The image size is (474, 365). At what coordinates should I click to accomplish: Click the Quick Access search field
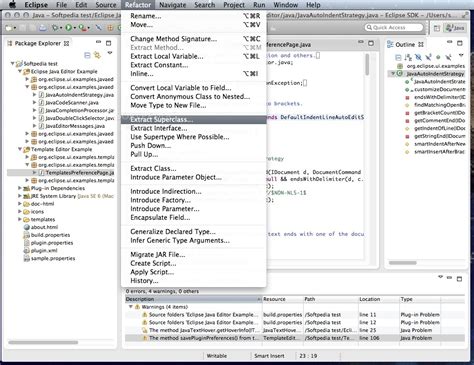tap(394, 27)
